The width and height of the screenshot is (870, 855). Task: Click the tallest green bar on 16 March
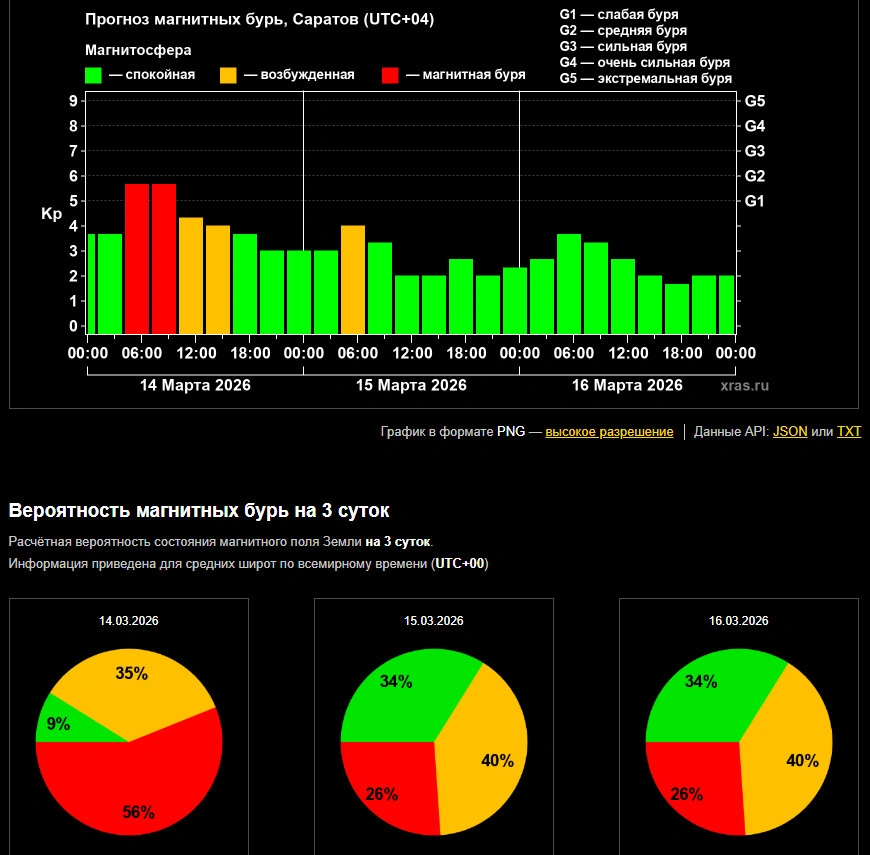point(569,283)
